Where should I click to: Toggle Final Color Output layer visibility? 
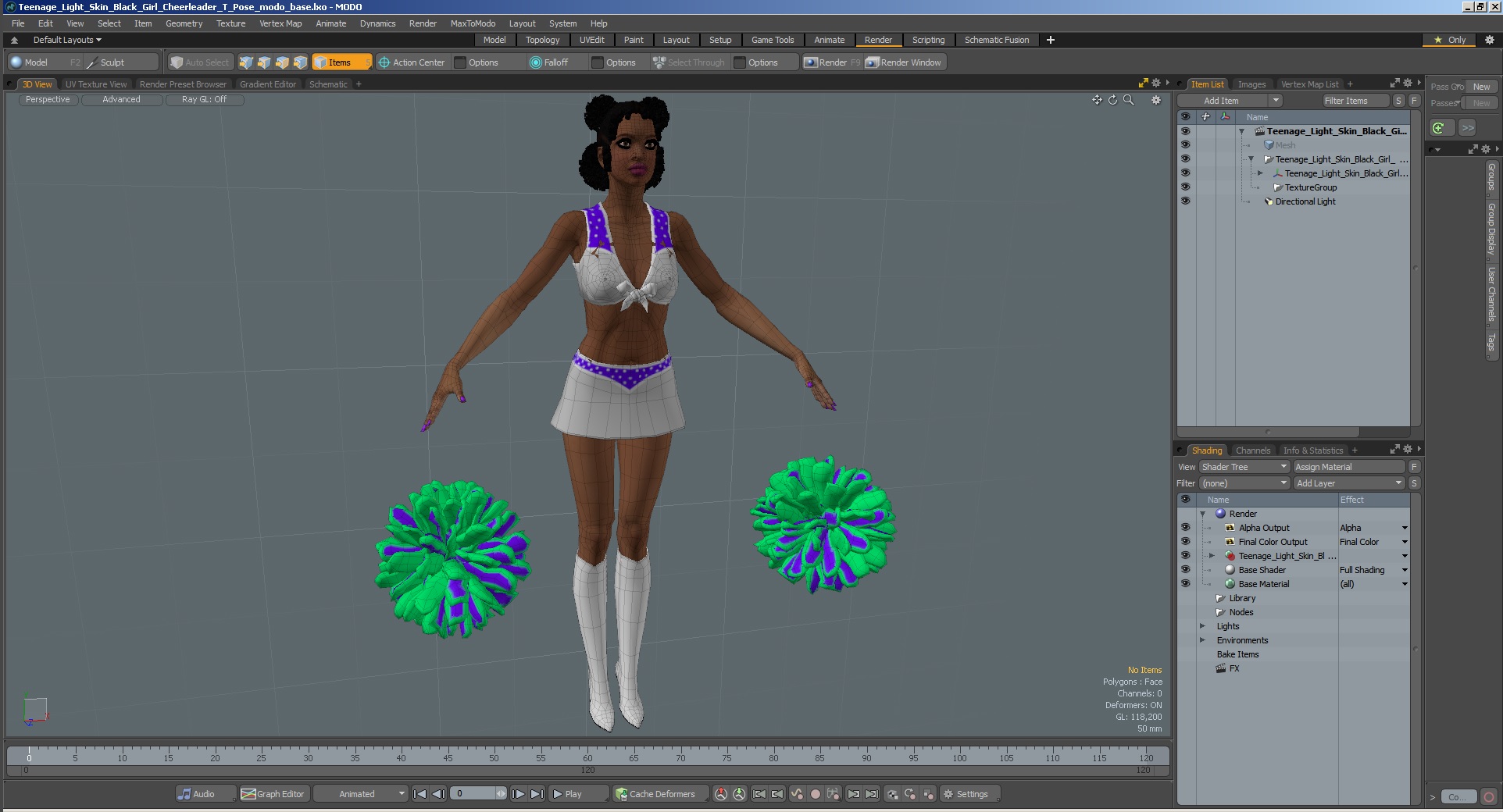click(x=1185, y=542)
